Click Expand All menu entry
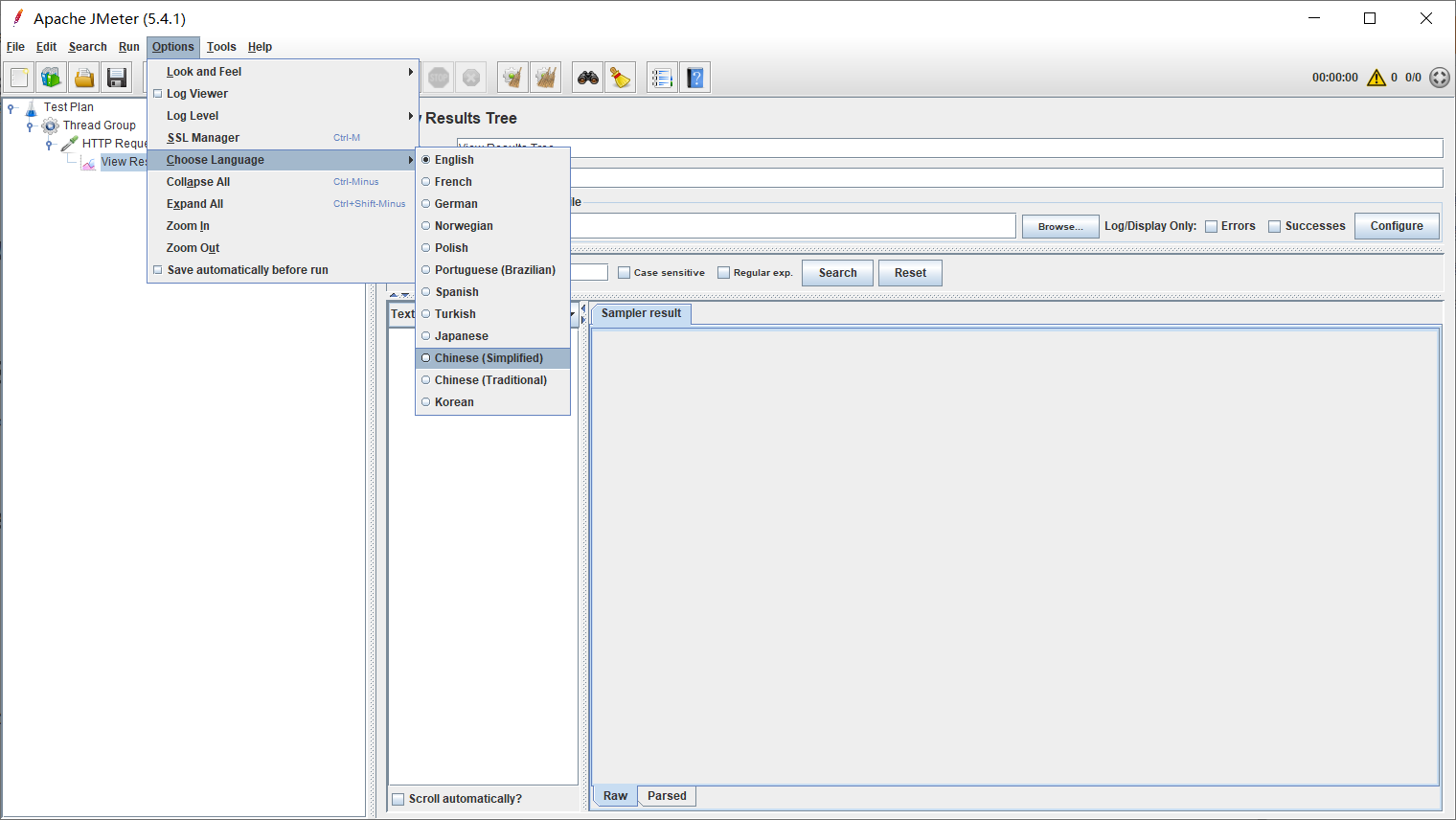 [283, 204]
